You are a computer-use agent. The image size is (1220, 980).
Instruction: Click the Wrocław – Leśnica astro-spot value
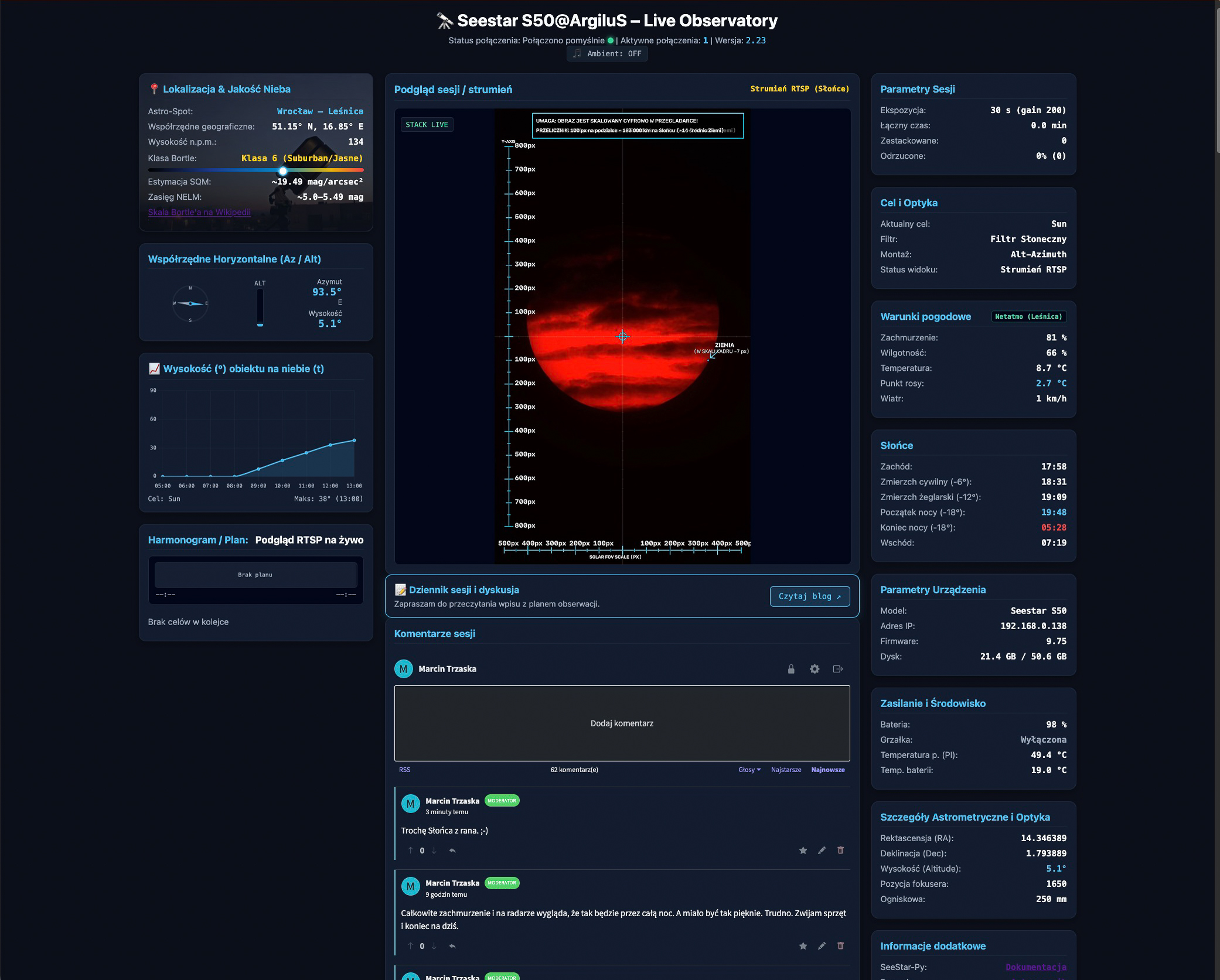(x=320, y=111)
